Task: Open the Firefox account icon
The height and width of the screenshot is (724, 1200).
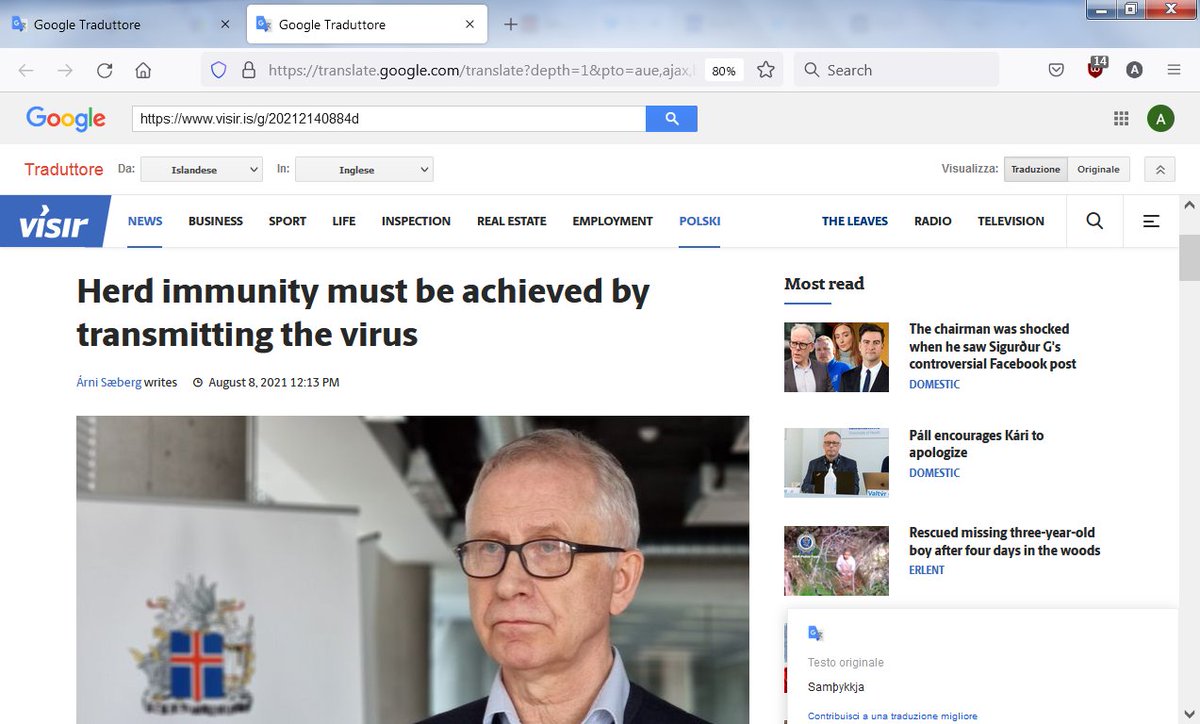Action: pos(1134,70)
